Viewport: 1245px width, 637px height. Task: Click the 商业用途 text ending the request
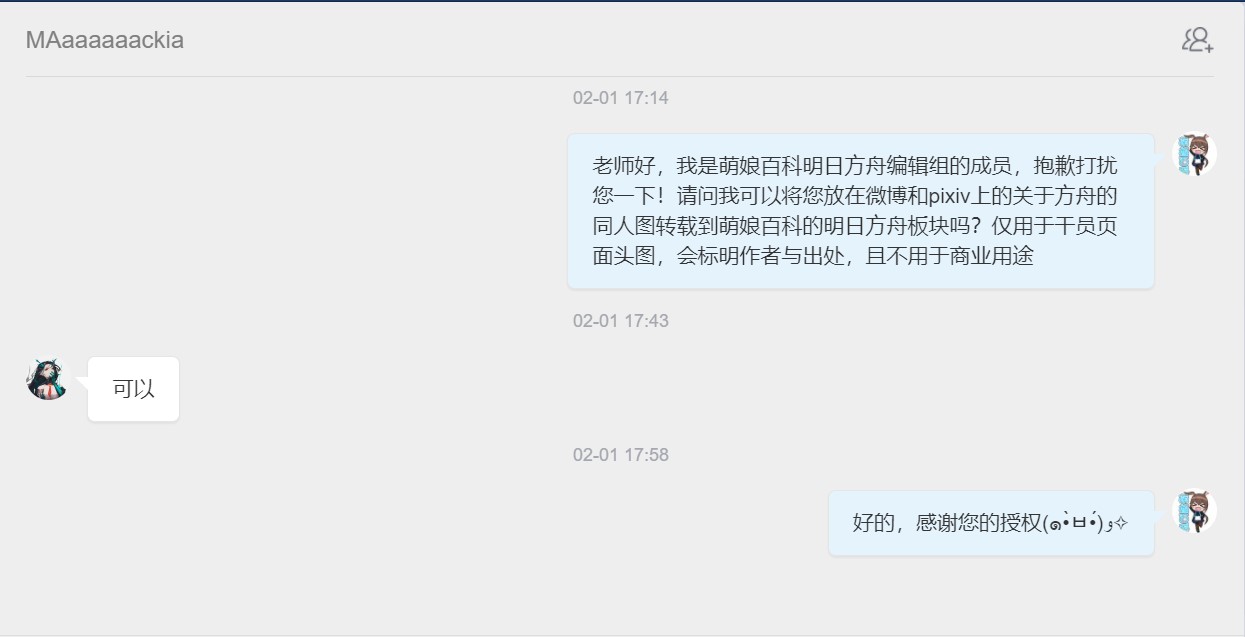(992, 255)
